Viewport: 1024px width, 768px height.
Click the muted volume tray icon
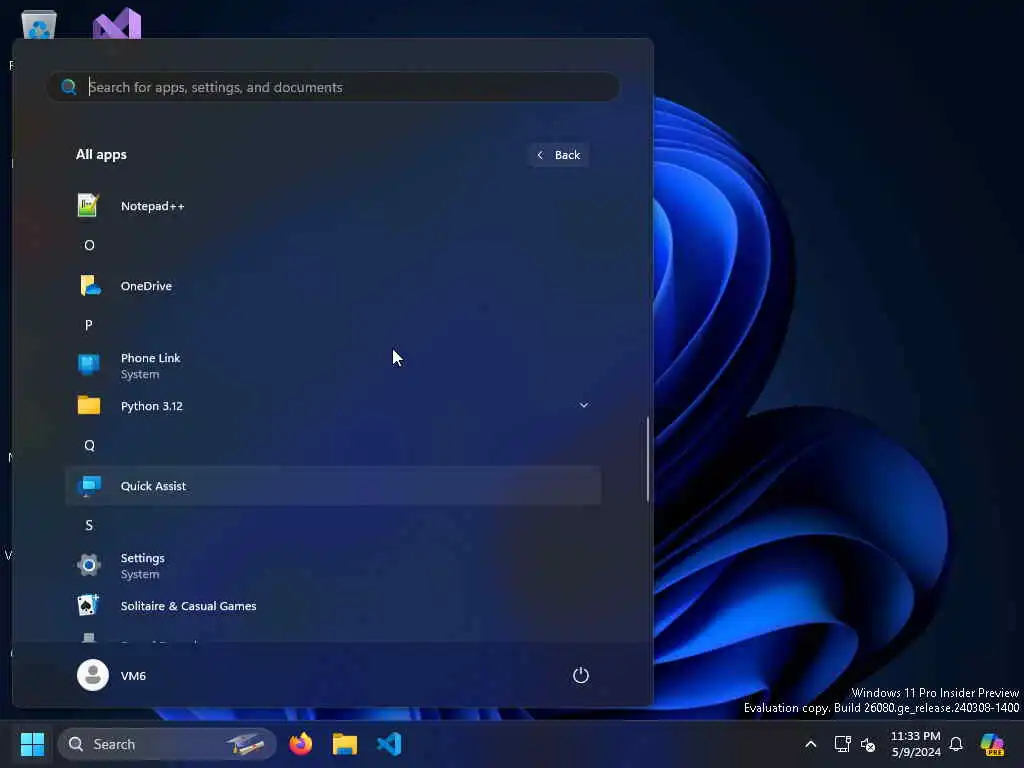(868, 744)
